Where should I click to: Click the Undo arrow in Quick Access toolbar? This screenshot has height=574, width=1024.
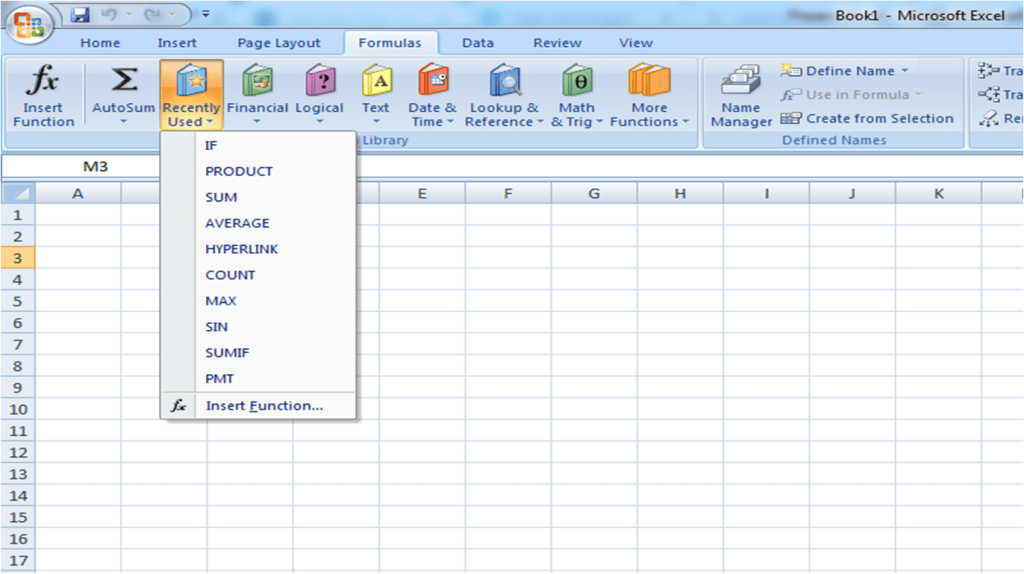tap(109, 14)
